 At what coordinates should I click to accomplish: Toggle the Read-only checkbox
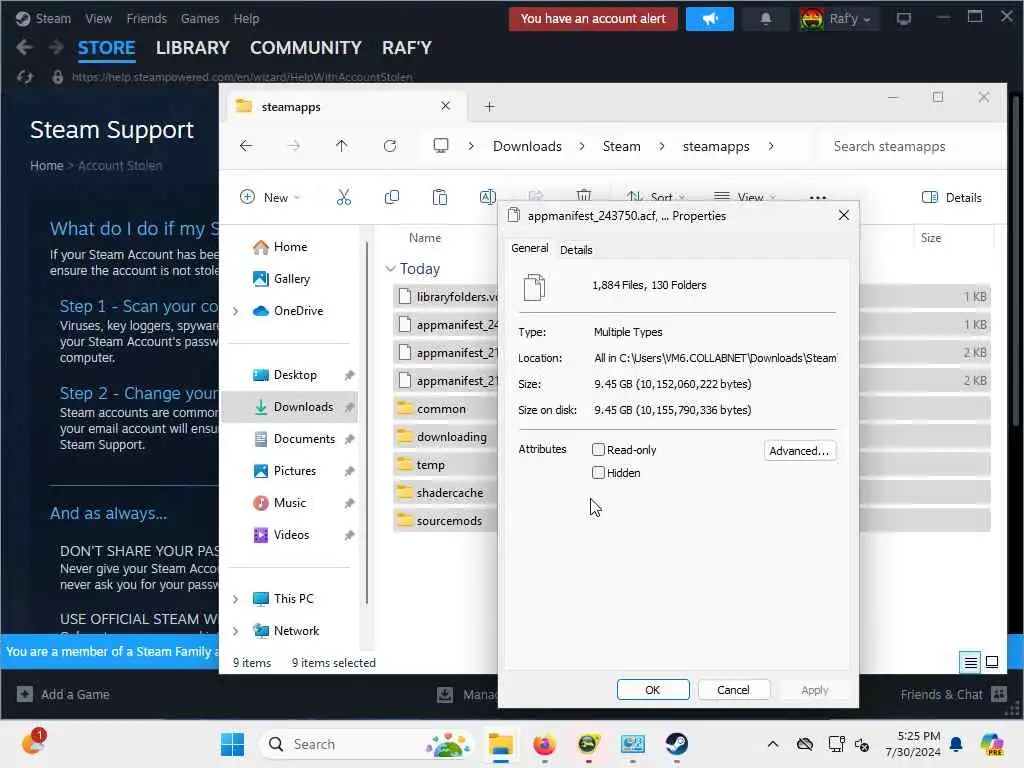pyautogui.click(x=598, y=449)
